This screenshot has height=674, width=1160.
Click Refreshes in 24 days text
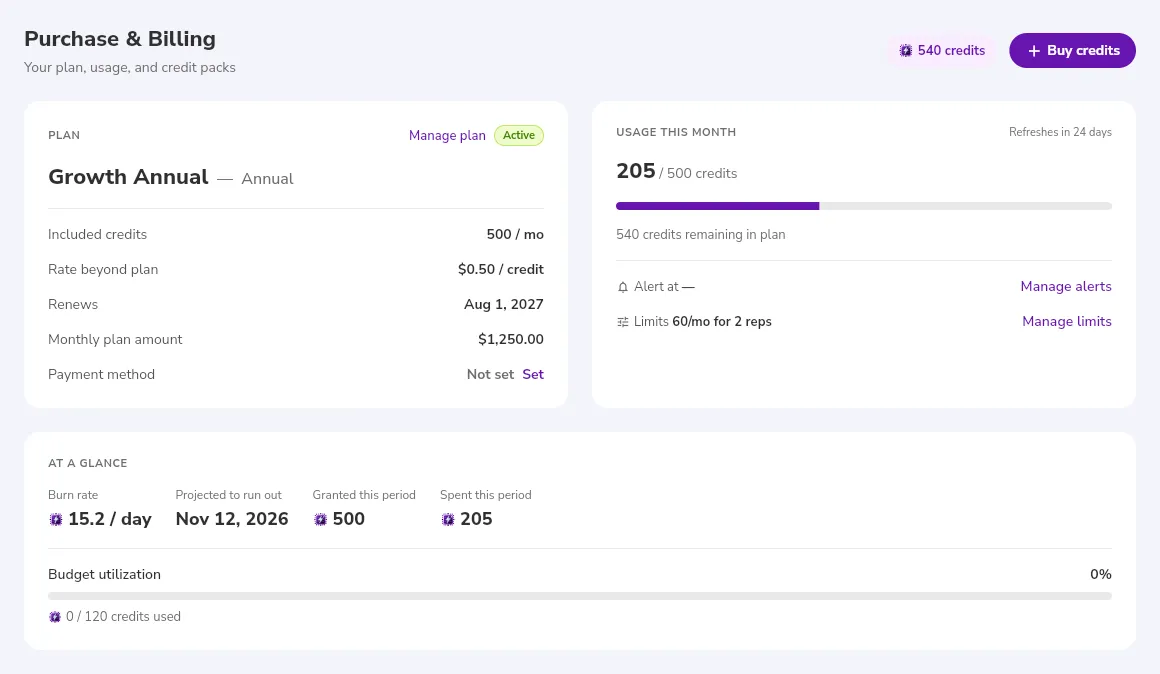click(x=1060, y=132)
